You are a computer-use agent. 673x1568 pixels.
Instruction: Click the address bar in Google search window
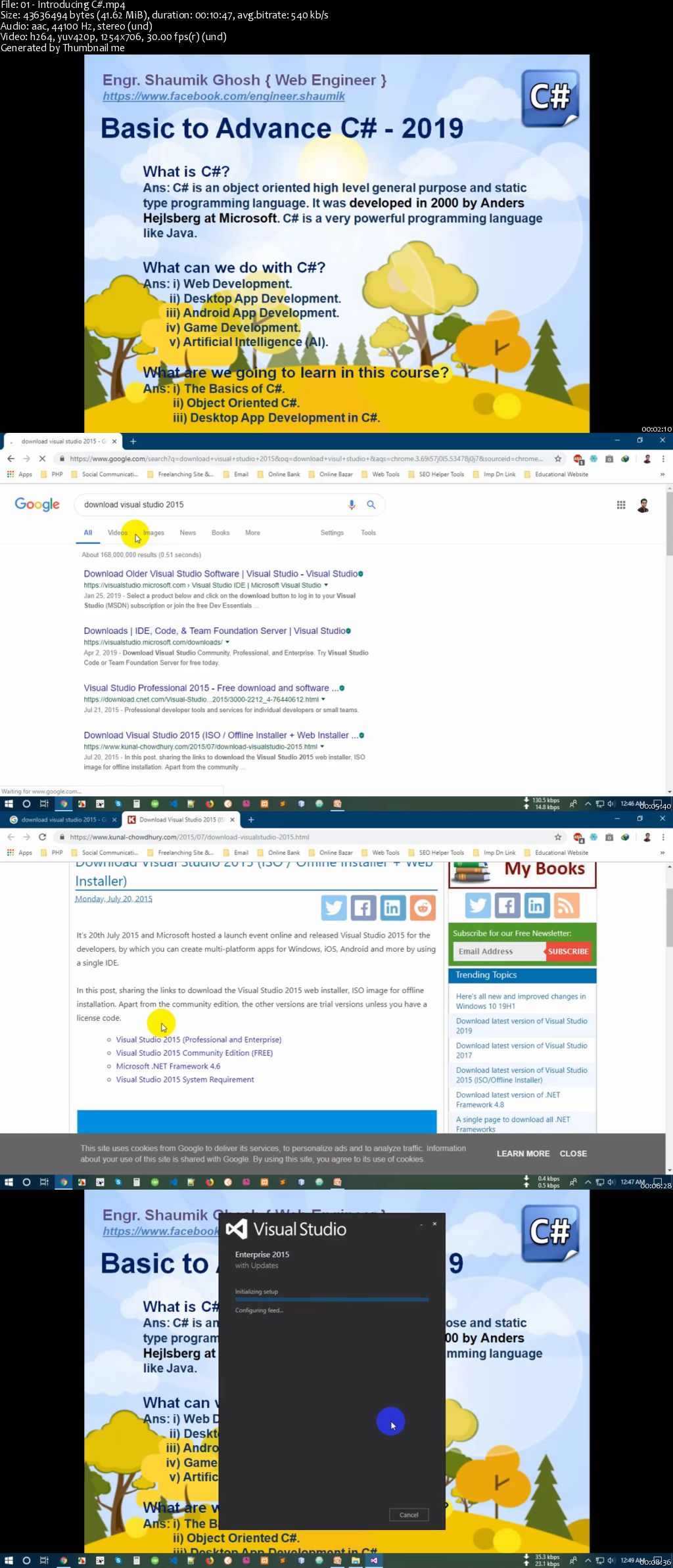pyautogui.click(x=306, y=459)
